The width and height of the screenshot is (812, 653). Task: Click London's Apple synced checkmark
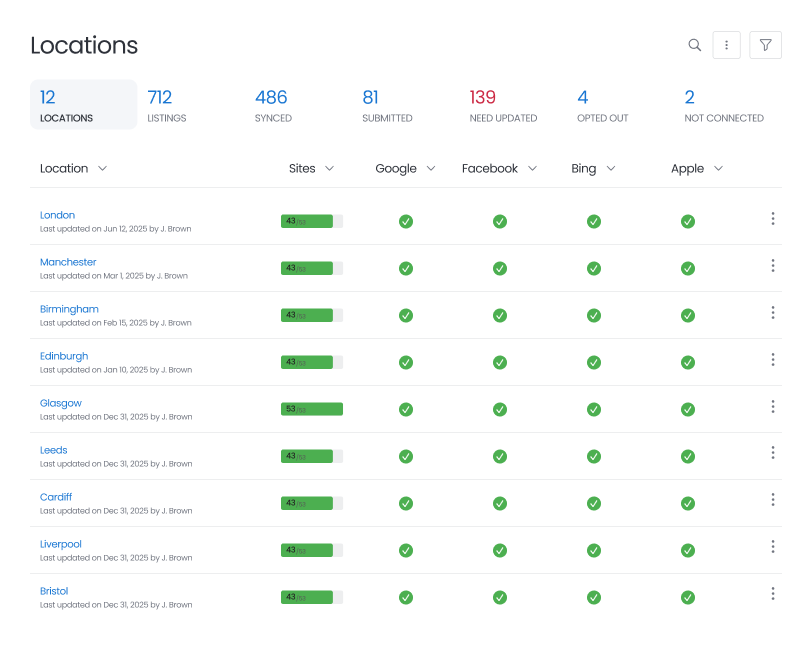click(x=688, y=222)
